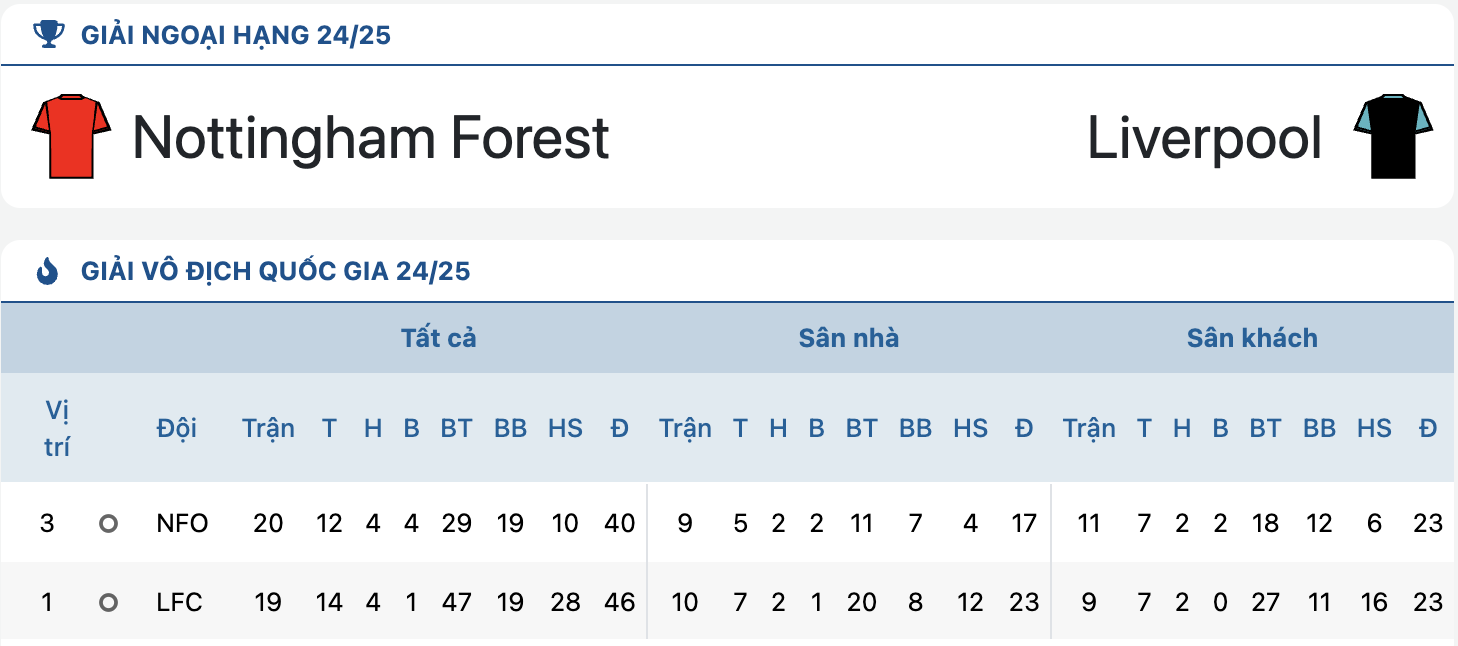Select LFC overall points value 46

pyautogui.click(x=620, y=602)
